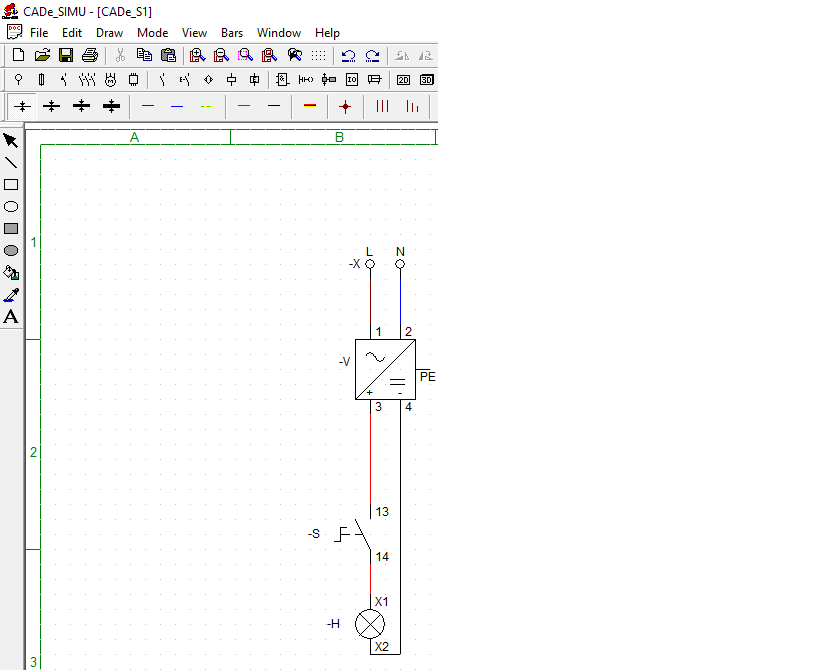Pick the bright red wire
Screen dimensions: 819x670
pyautogui.click(x=244, y=107)
